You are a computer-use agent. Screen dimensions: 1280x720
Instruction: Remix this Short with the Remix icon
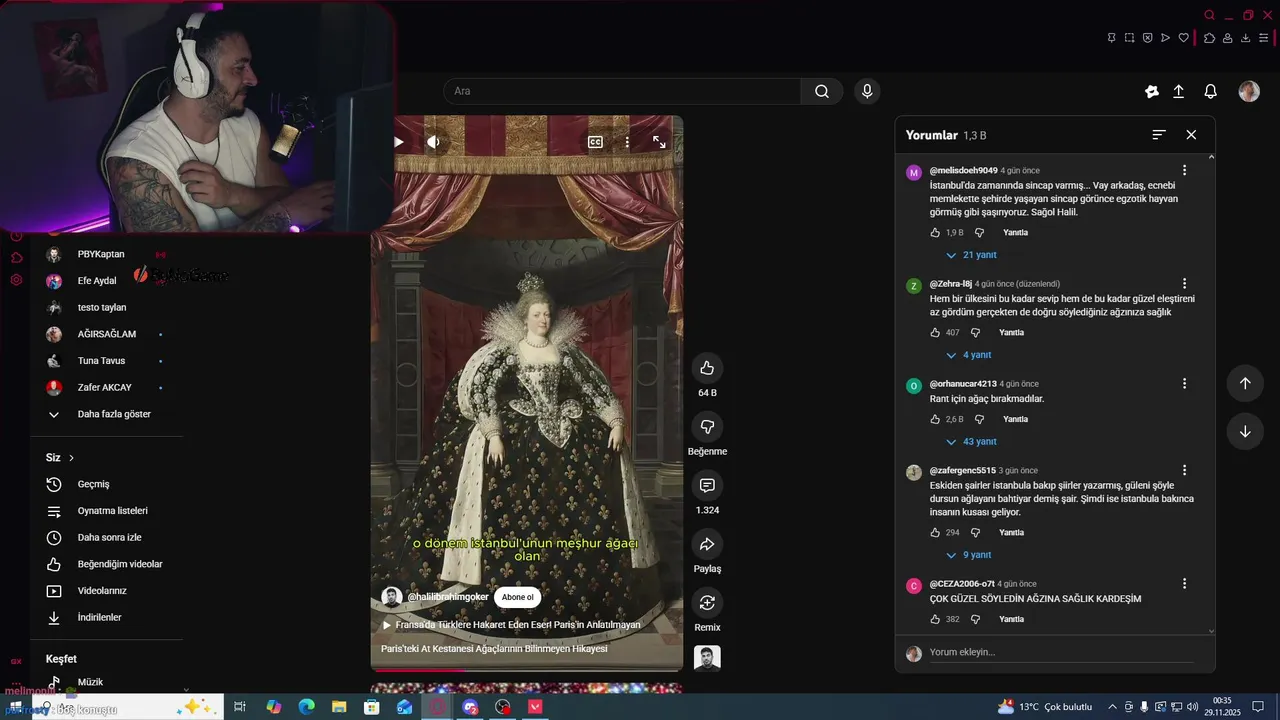coord(707,603)
